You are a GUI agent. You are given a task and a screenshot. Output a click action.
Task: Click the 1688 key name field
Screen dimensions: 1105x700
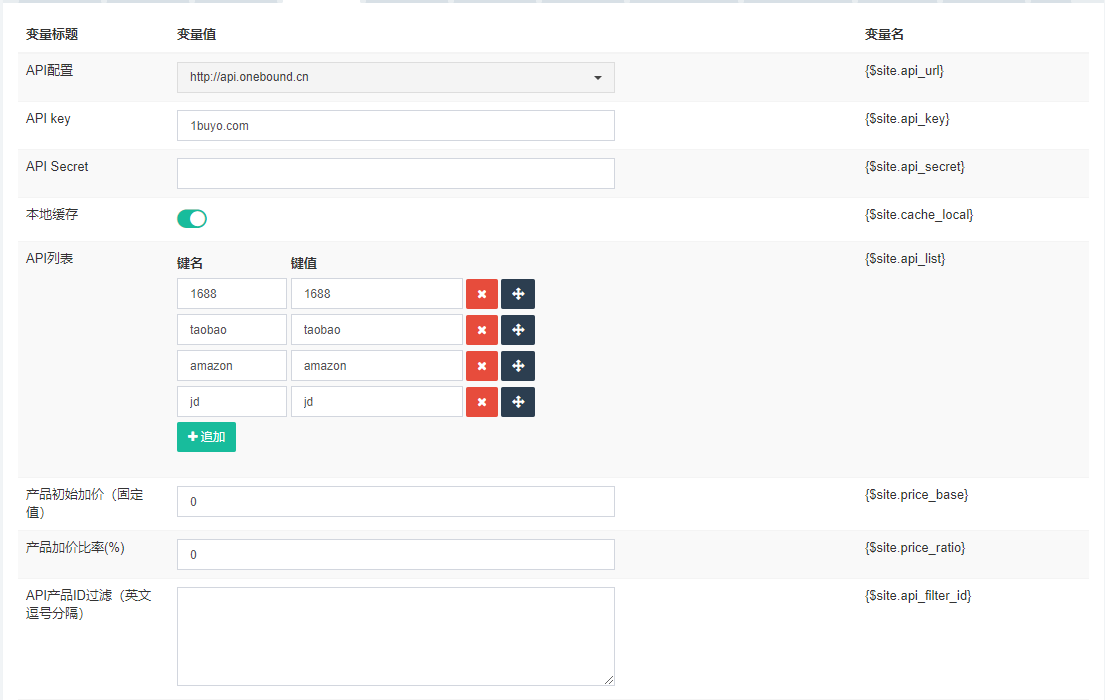point(232,294)
